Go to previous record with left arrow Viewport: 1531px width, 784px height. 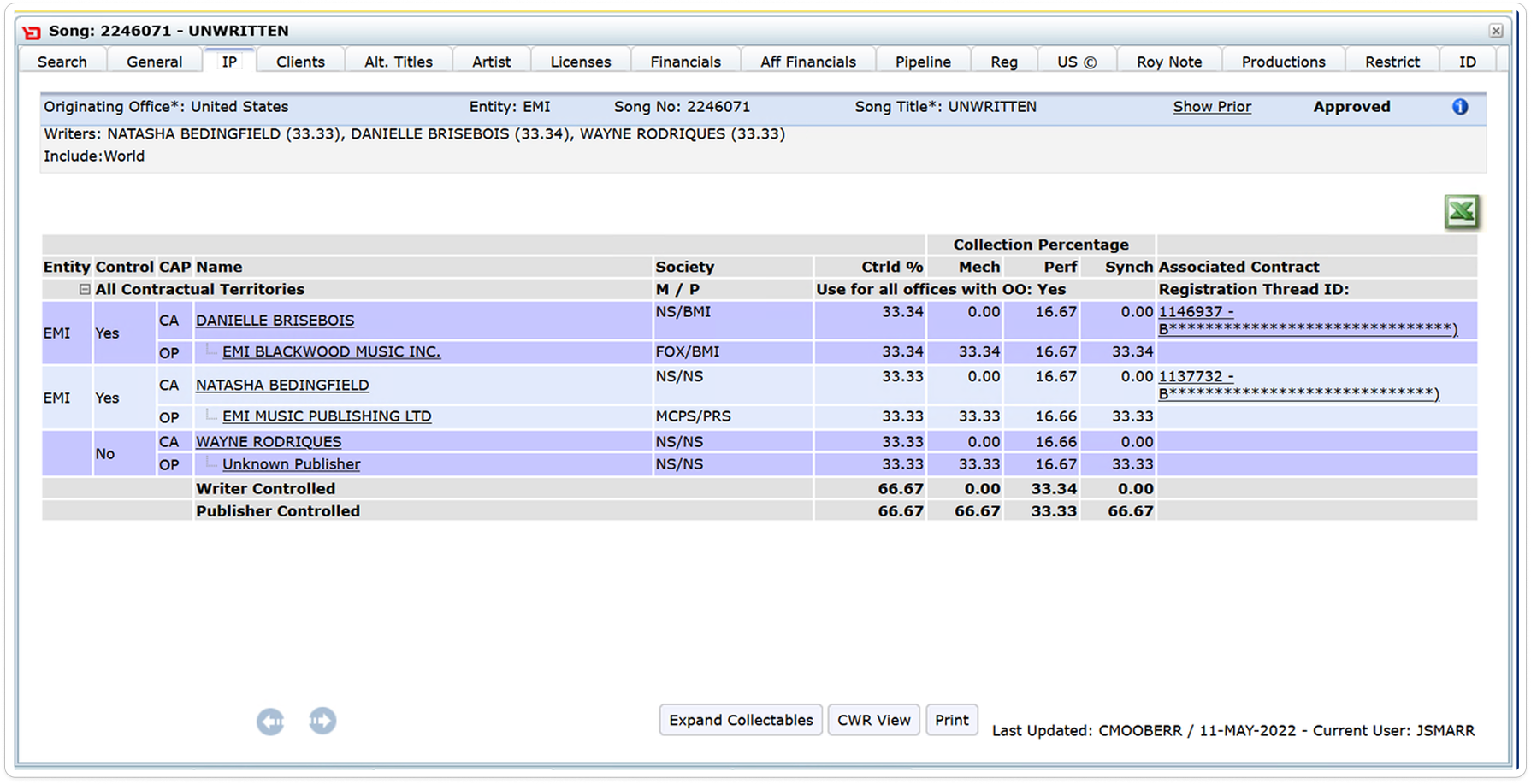pyautogui.click(x=270, y=721)
